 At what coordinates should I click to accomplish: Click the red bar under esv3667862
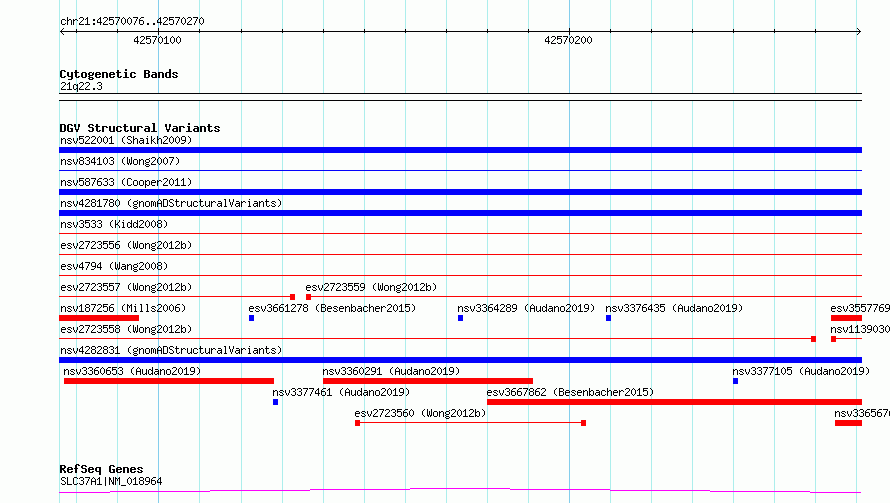[x=674, y=402]
